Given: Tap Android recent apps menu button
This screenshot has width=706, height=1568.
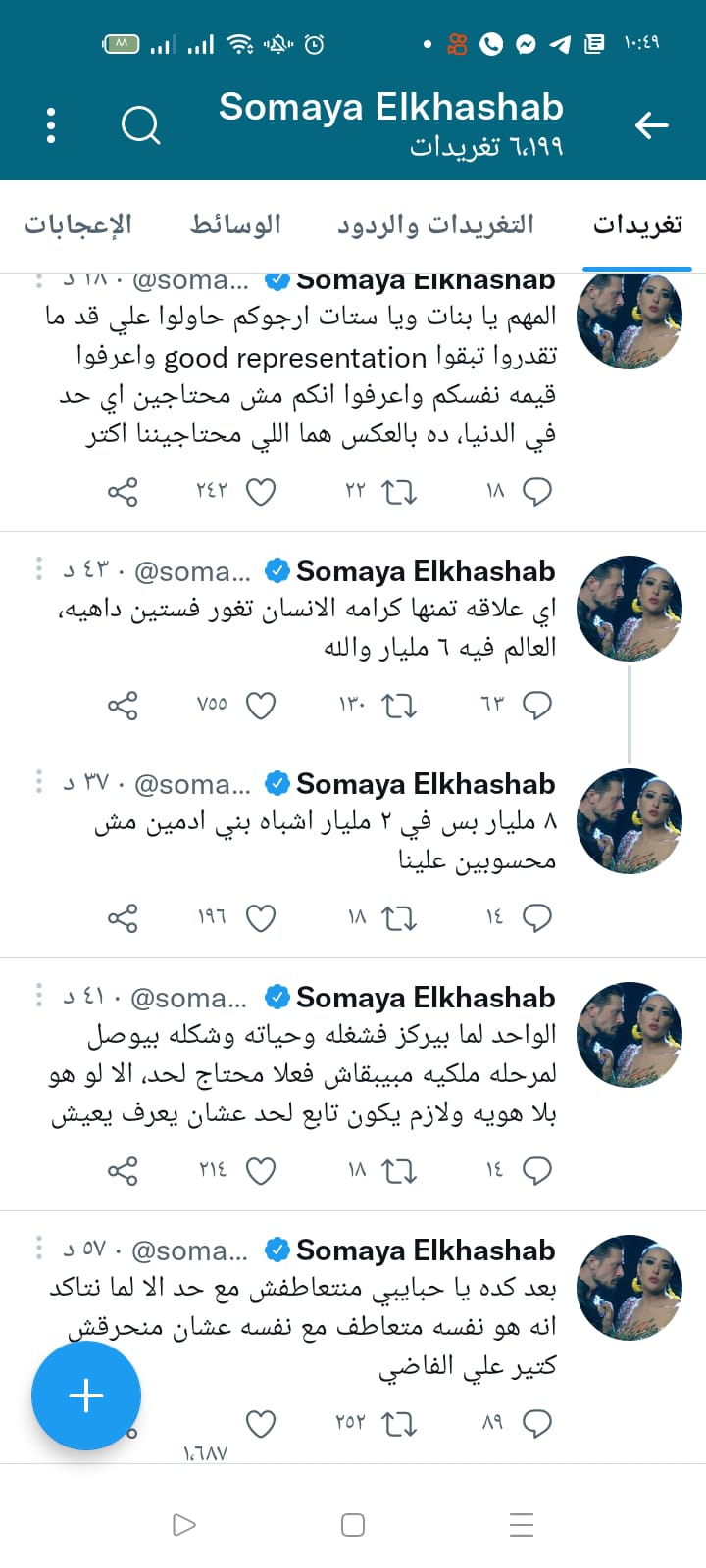Looking at the screenshot, I should pos(522,1525).
